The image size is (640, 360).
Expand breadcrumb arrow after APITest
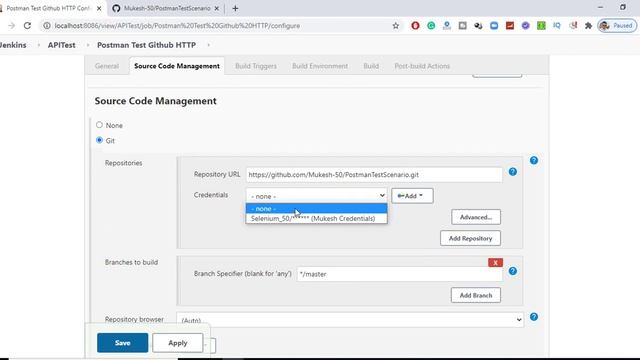click(87, 45)
